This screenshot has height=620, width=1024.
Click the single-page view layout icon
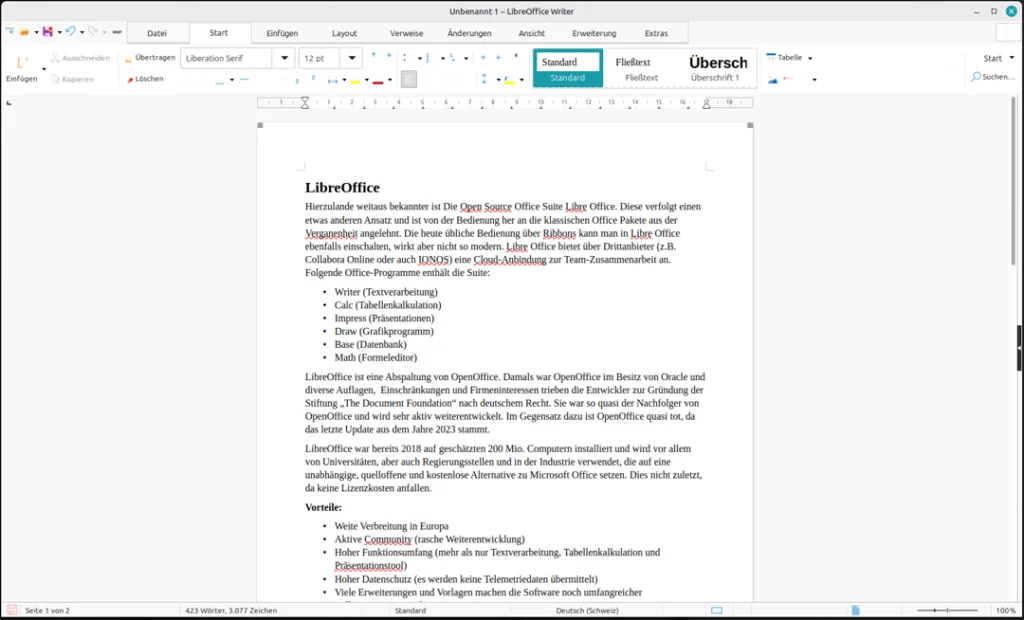click(856, 610)
